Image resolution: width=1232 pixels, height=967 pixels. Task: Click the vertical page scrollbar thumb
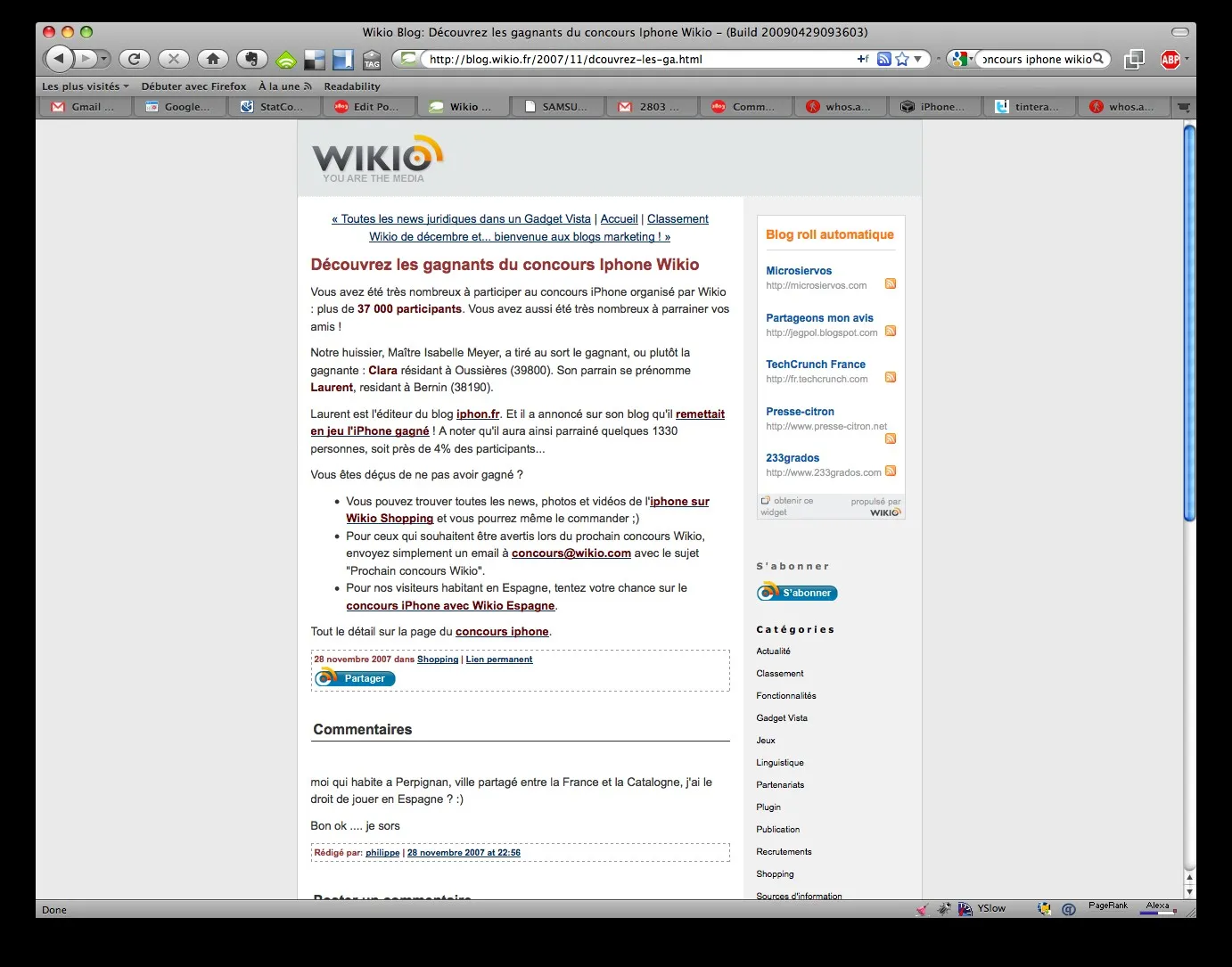point(1188,323)
